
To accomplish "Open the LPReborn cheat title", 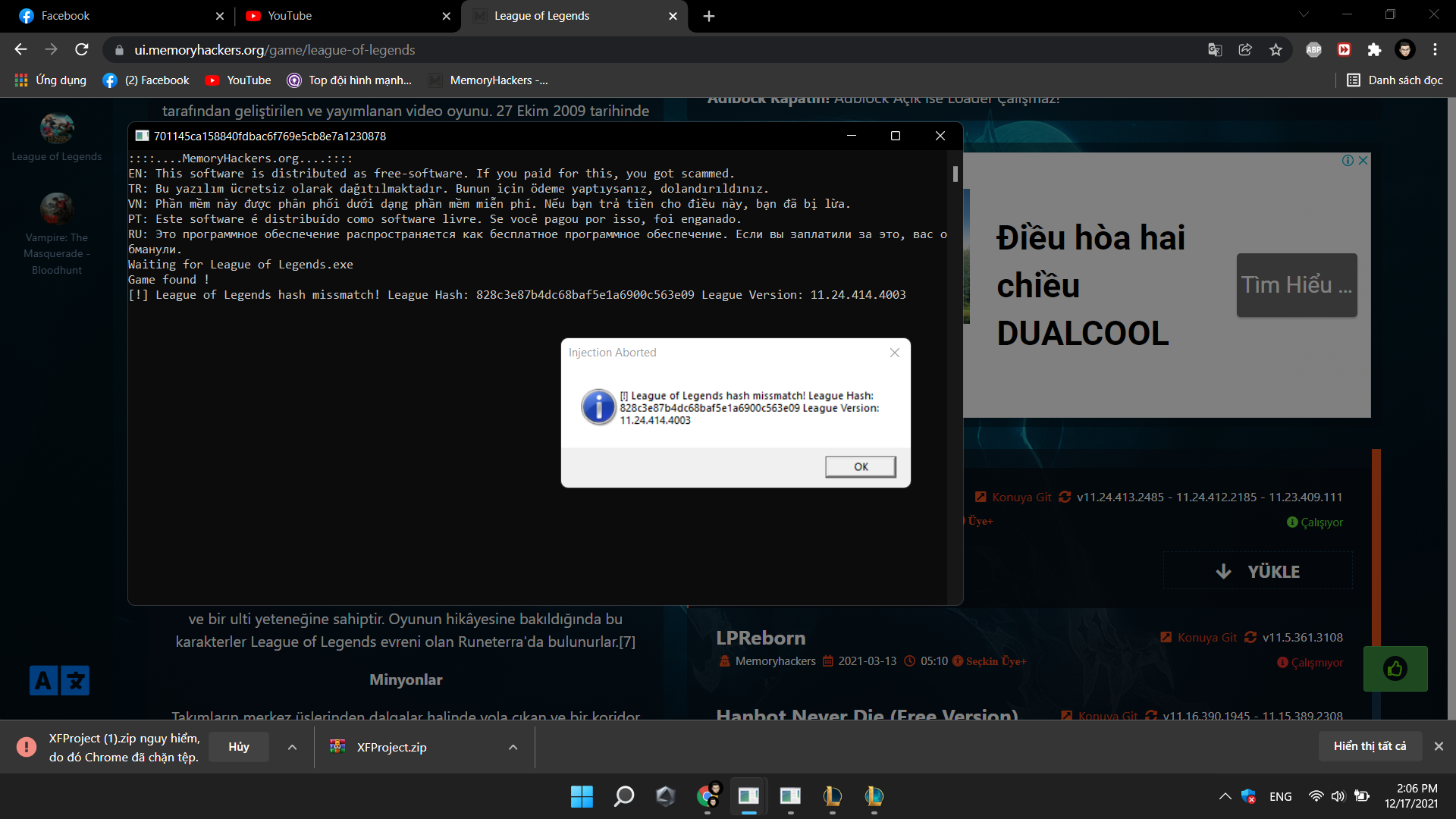I will (761, 638).
